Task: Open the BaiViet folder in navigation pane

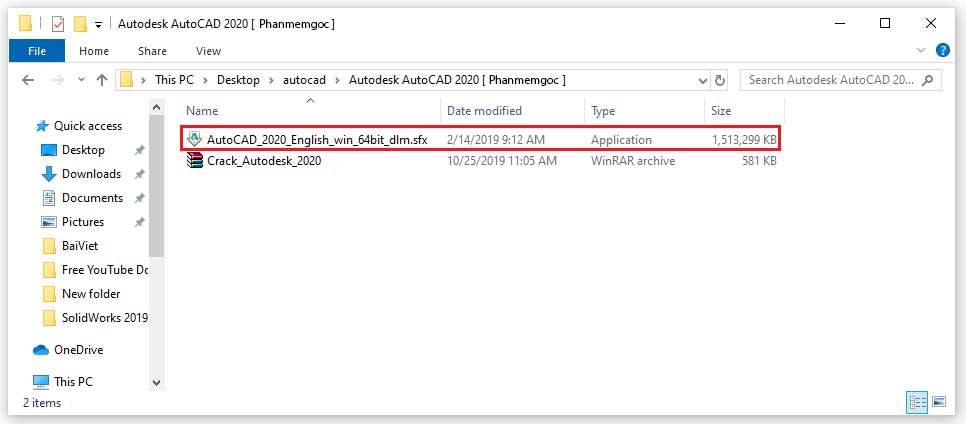Action: point(79,245)
